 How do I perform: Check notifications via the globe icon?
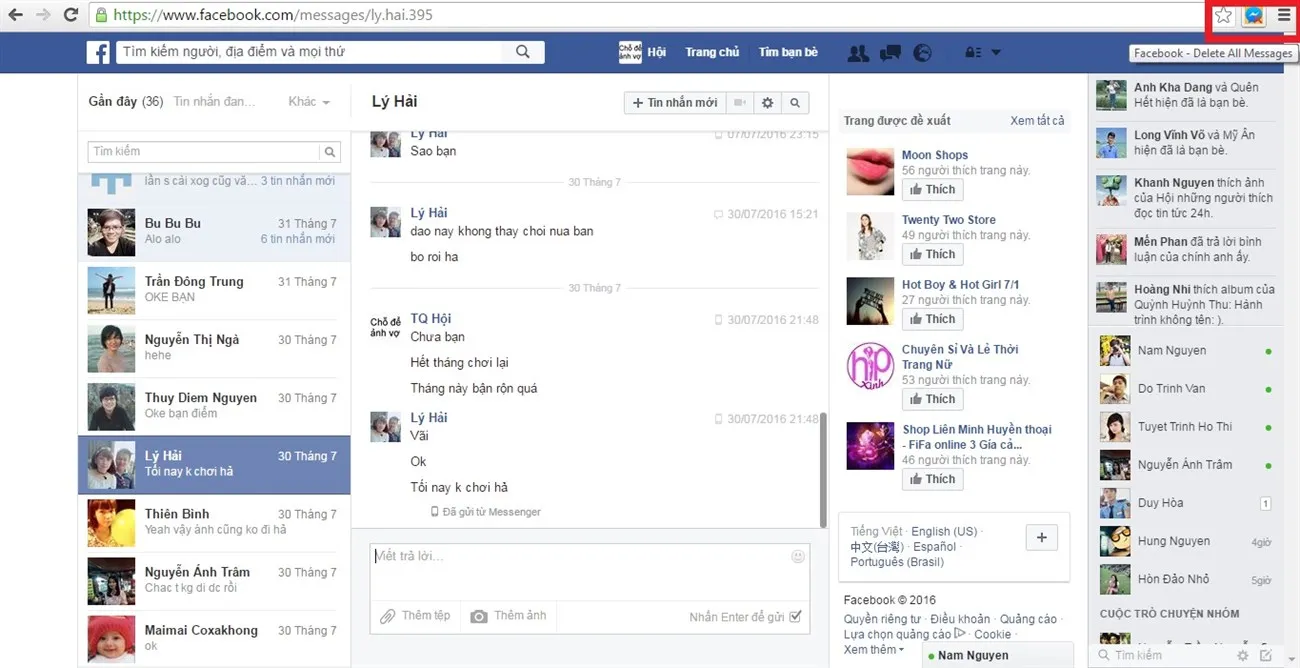921,52
